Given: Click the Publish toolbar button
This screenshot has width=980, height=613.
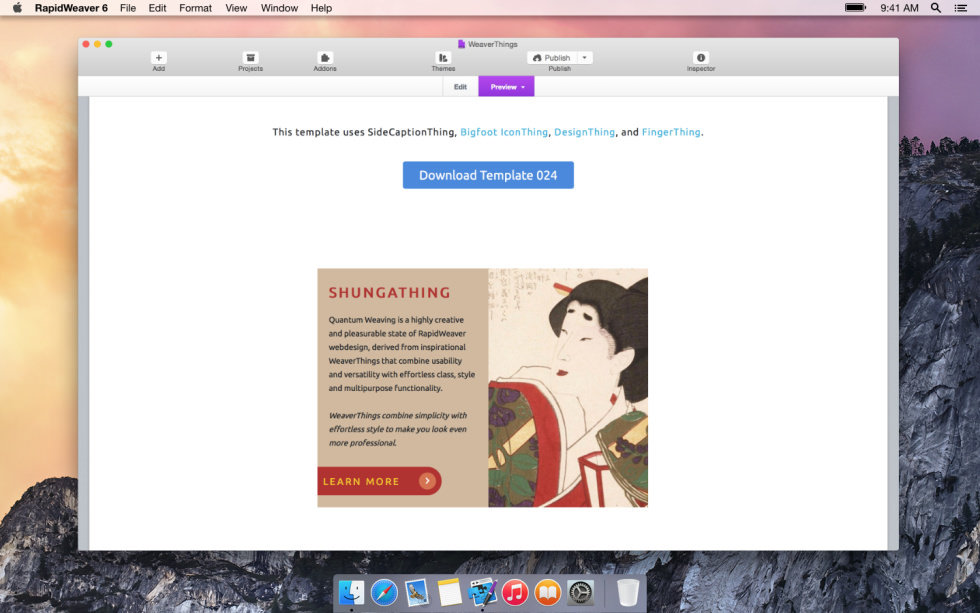Looking at the screenshot, I should 551,57.
